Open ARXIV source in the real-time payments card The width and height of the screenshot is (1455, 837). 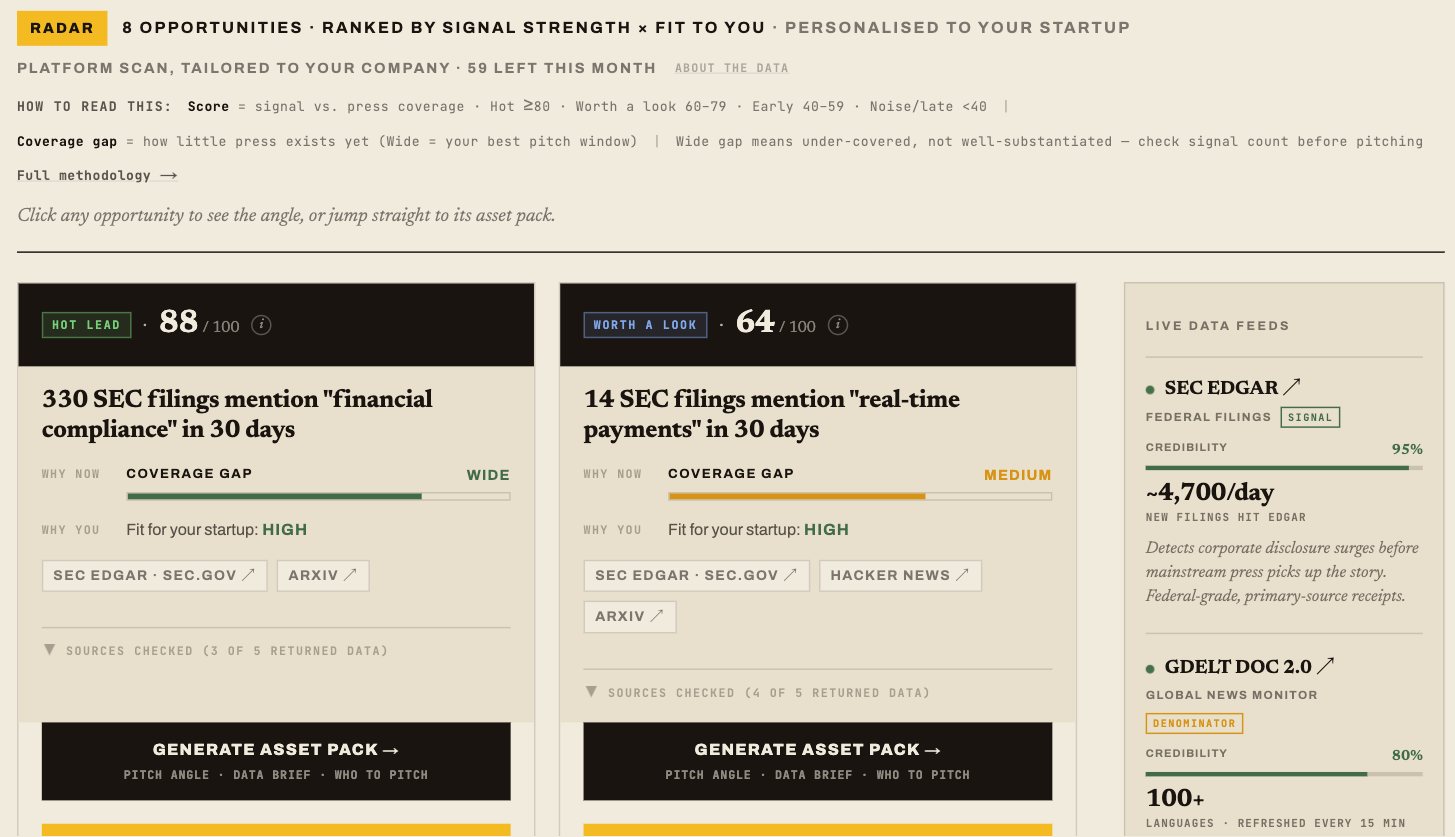coord(630,616)
